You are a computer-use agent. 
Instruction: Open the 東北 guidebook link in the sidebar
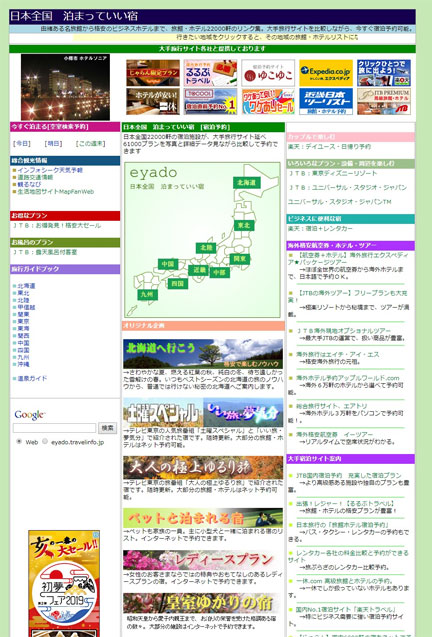pos(23,293)
